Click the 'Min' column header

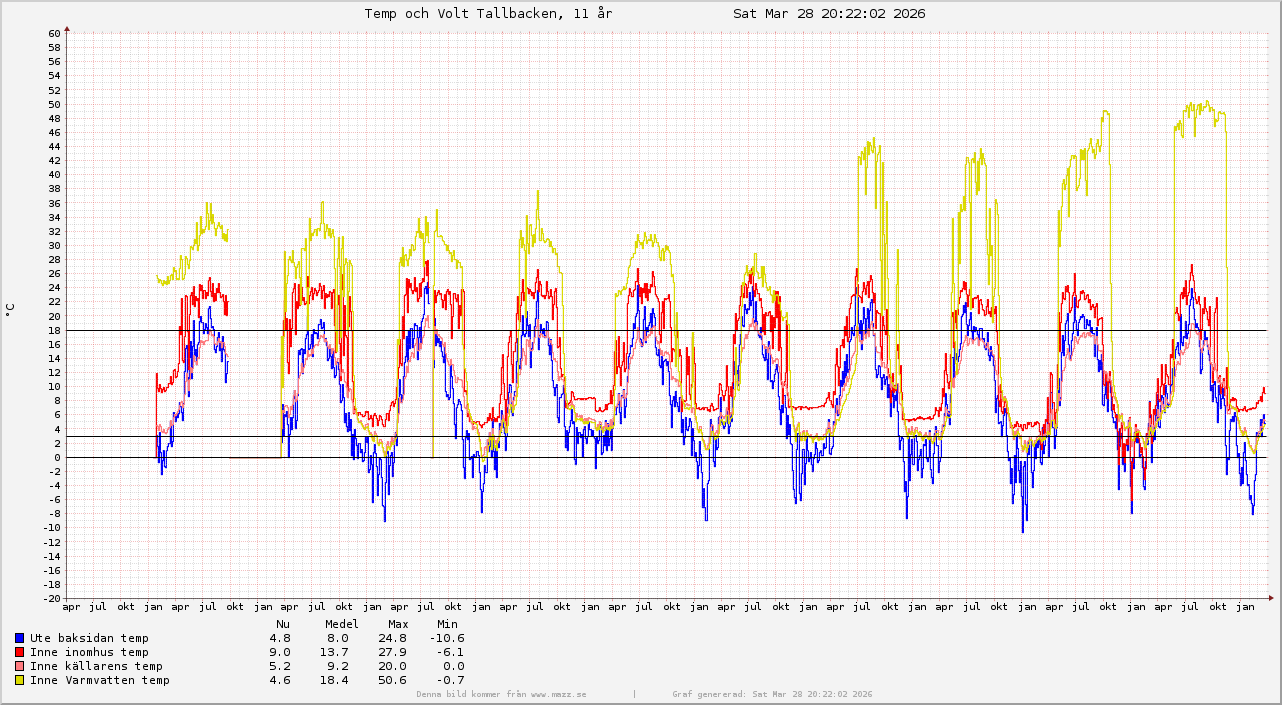point(447,624)
